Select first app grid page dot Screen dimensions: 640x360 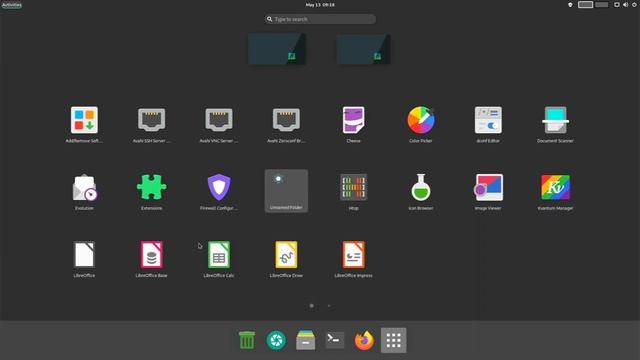(x=311, y=306)
